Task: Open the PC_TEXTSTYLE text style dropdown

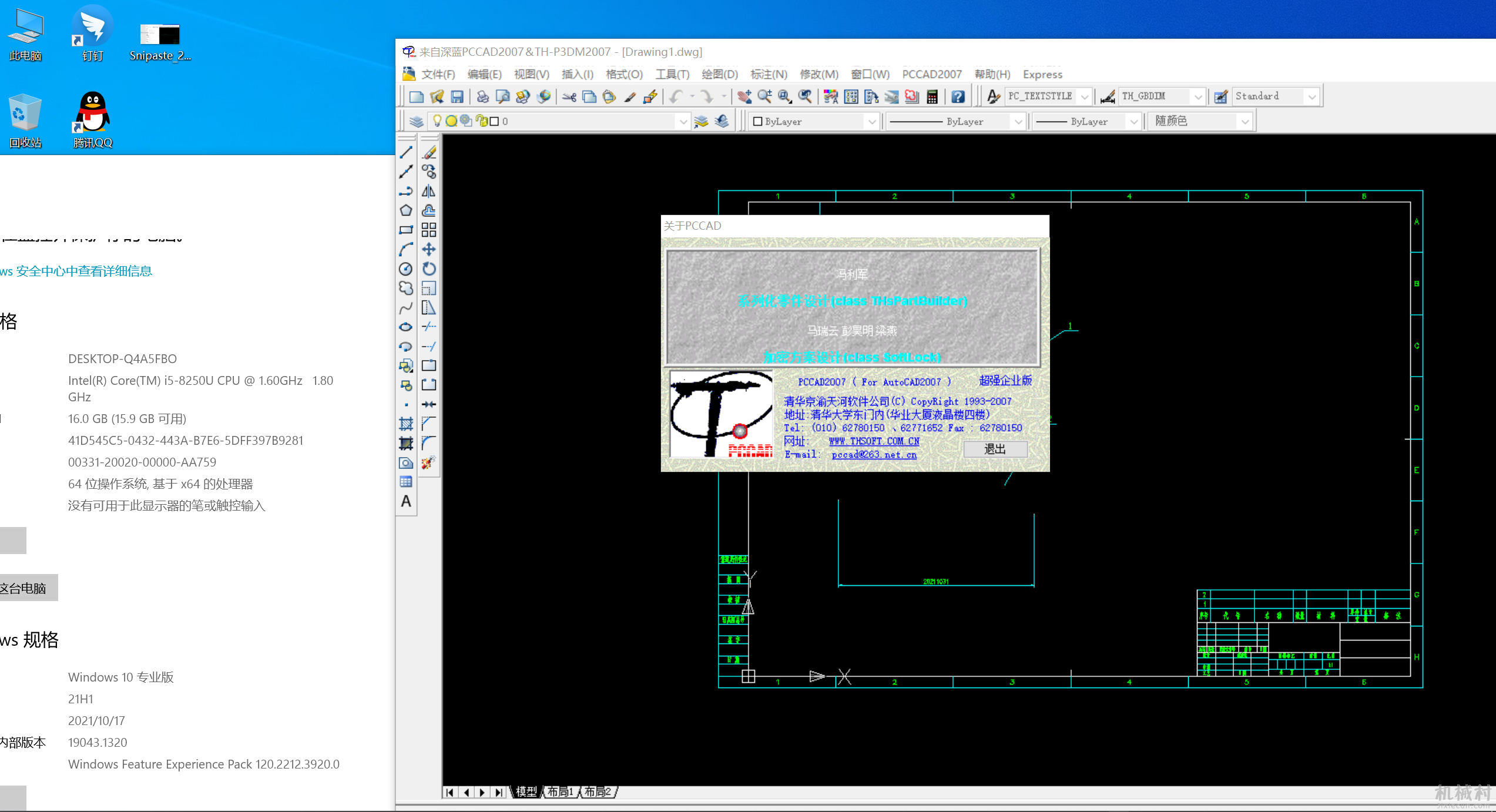Action: 1085,96
